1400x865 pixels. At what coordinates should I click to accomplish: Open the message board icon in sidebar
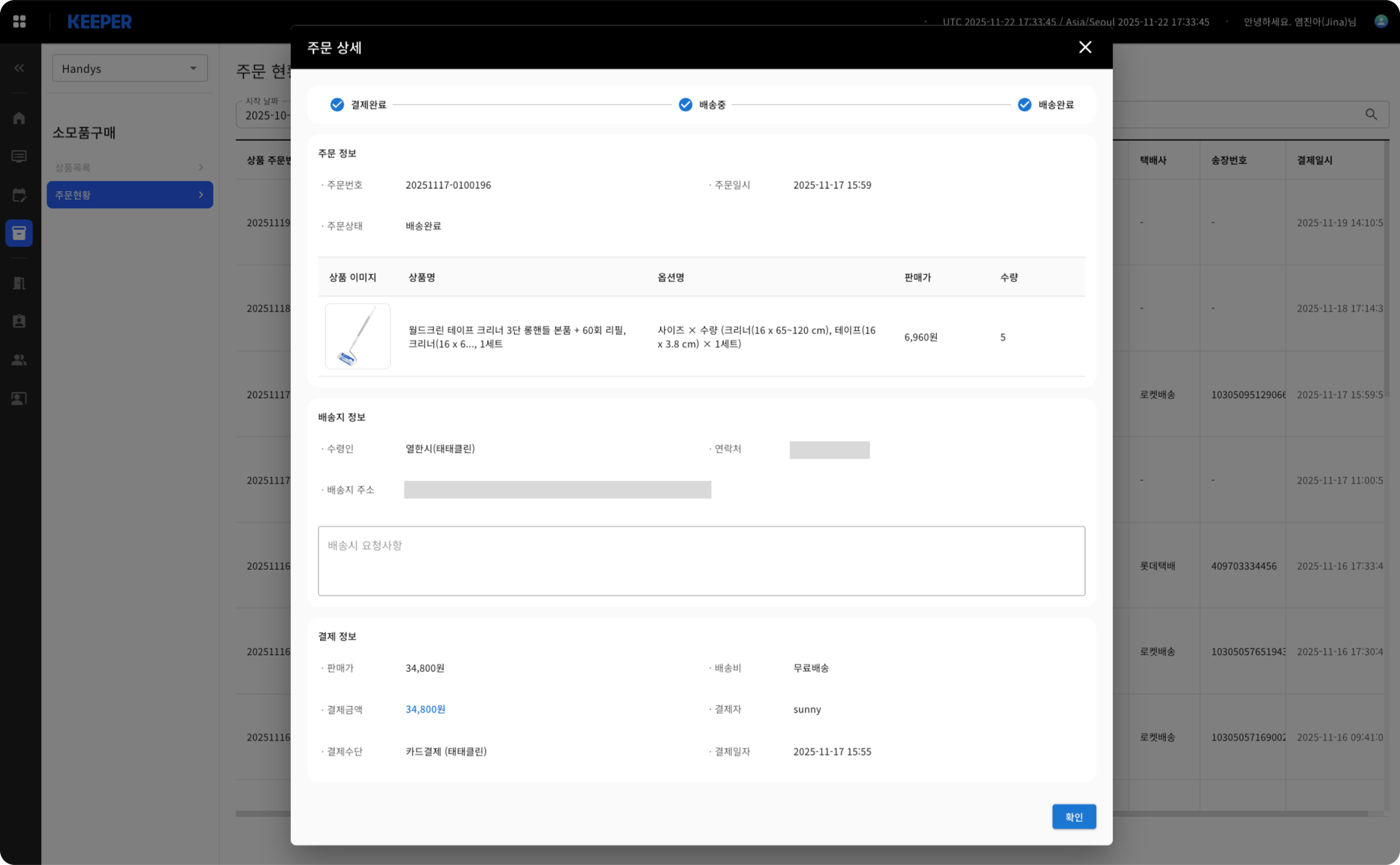click(x=19, y=156)
